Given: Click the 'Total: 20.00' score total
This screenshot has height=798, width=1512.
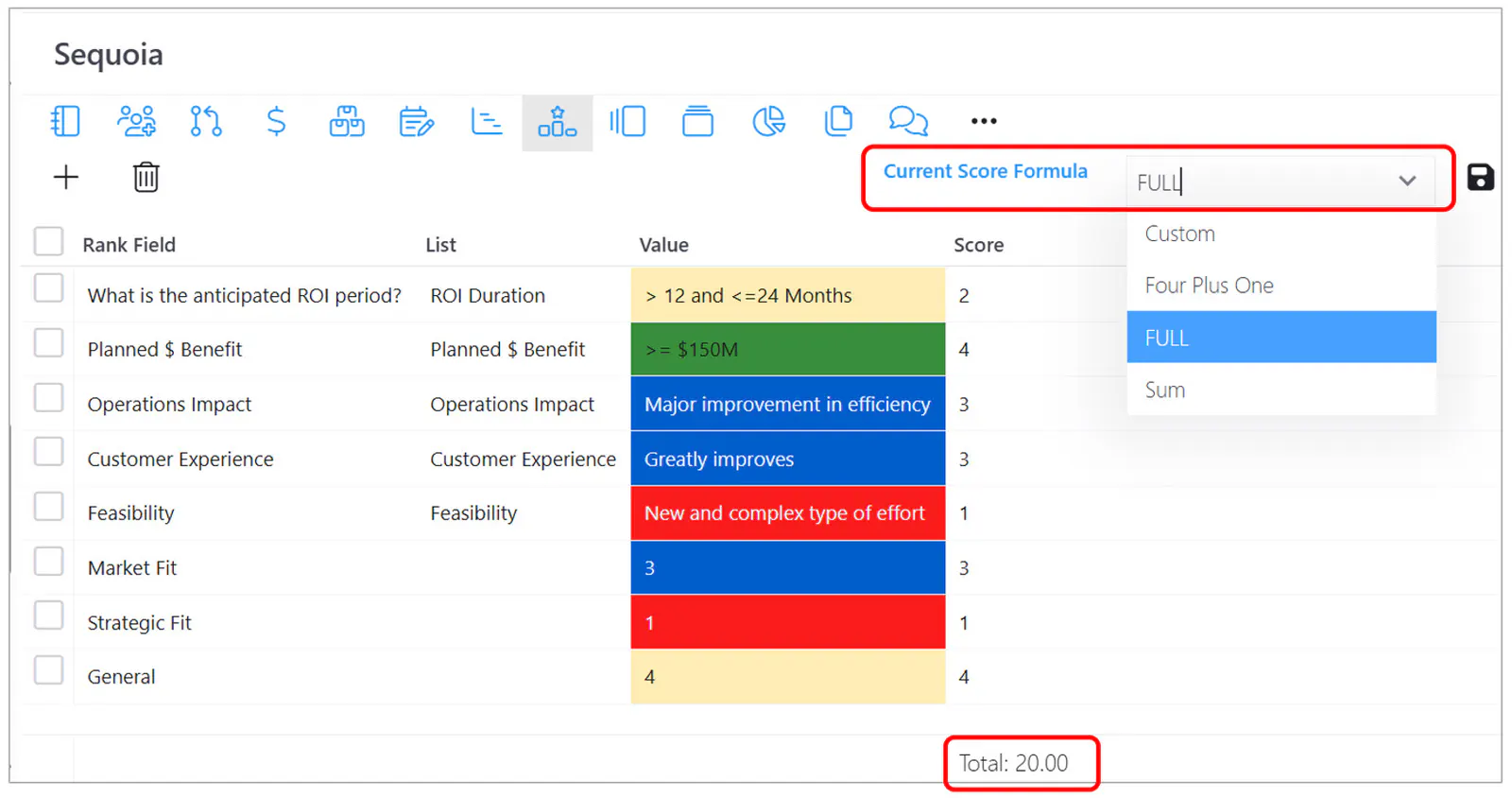Looking at the screenshot, I should [x=1013, y=763].
